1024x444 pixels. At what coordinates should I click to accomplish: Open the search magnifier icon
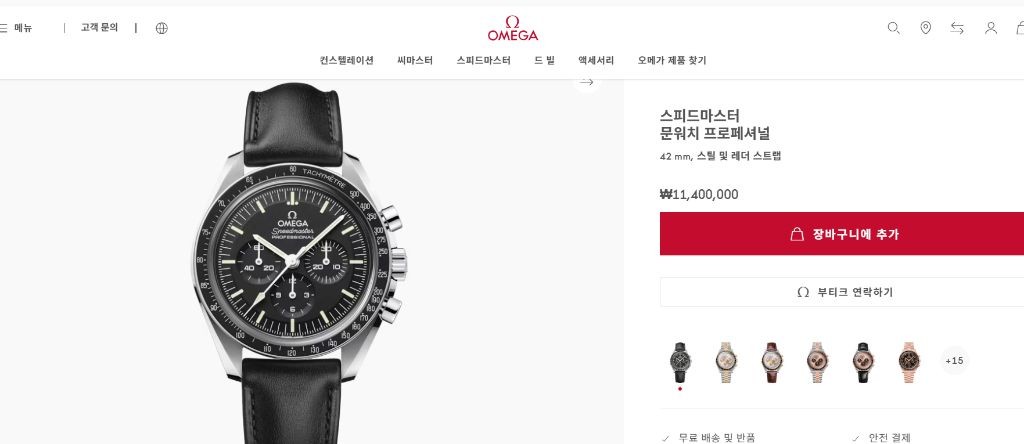pyautogui.click(x=893, y=28)
